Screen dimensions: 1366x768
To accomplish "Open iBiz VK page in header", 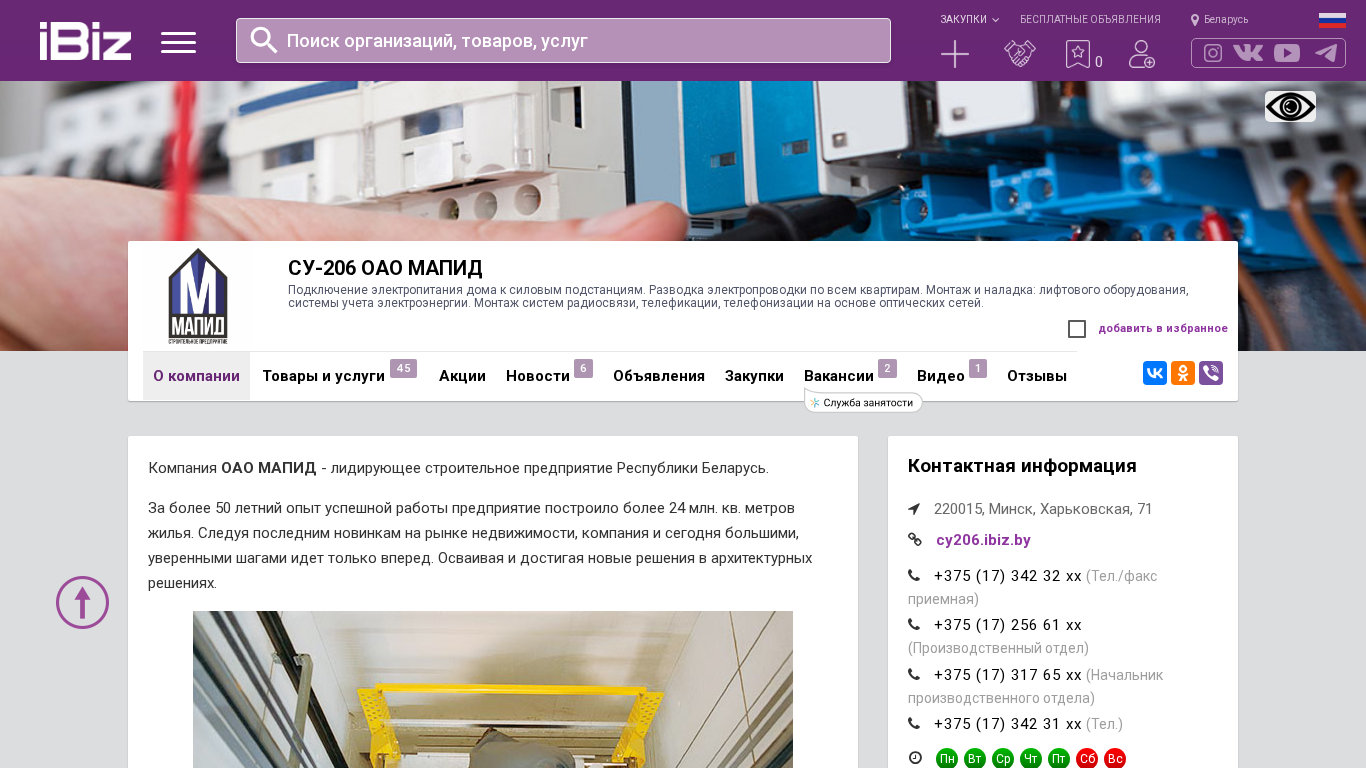I will pos(1248,53).
